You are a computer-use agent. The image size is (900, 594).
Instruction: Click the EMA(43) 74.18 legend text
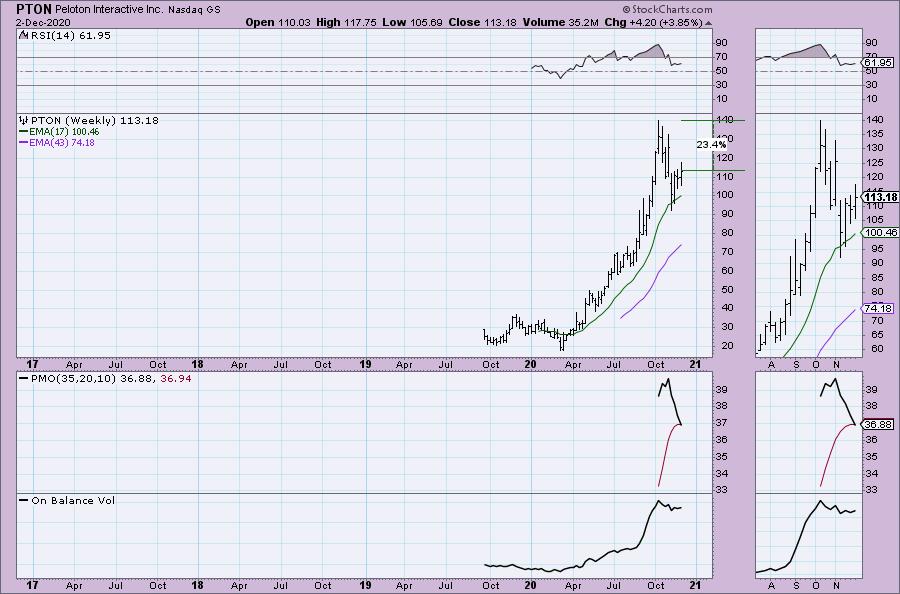[62, 142]
